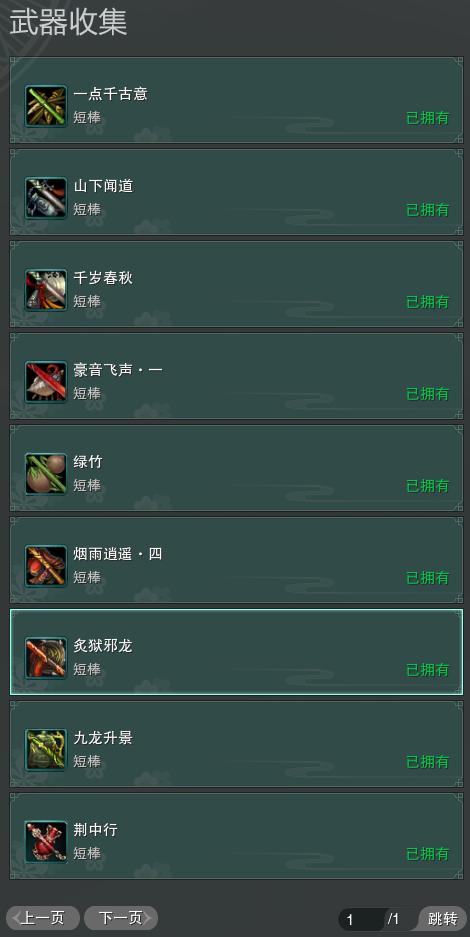Open the 豪音飞声·一 weapon icon
This screenshot has height=937, width=470.
(x=46, y=382)
